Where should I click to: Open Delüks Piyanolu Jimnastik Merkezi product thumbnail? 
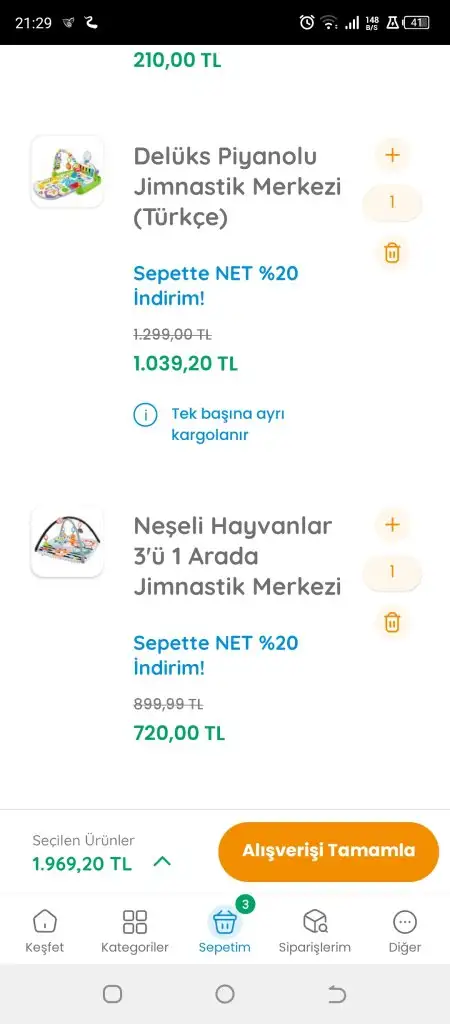pos(67,172)
